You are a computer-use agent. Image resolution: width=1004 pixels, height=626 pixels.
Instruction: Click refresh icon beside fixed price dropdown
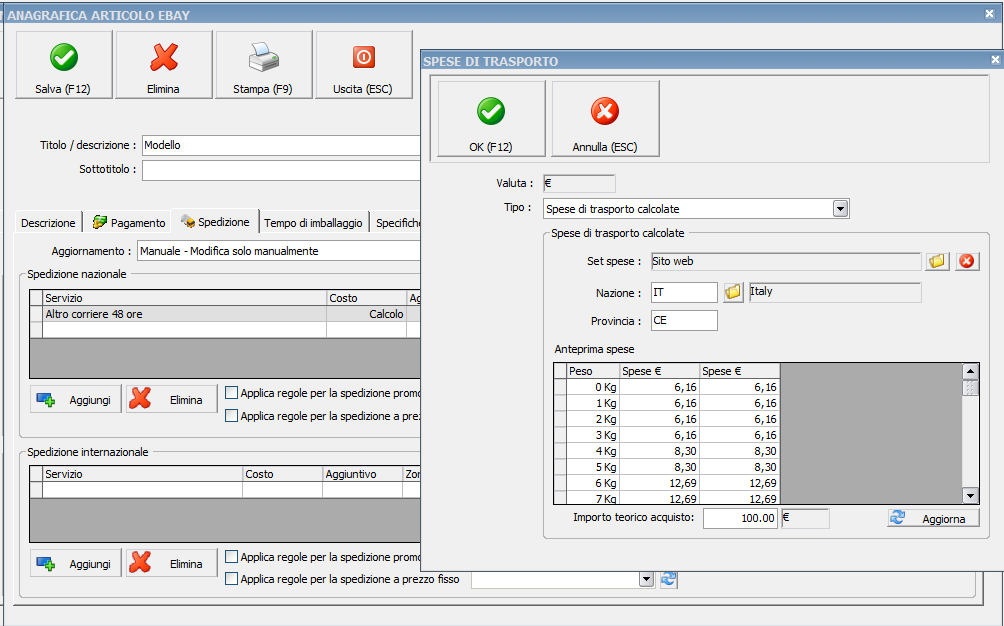click(x=668, y=579)
